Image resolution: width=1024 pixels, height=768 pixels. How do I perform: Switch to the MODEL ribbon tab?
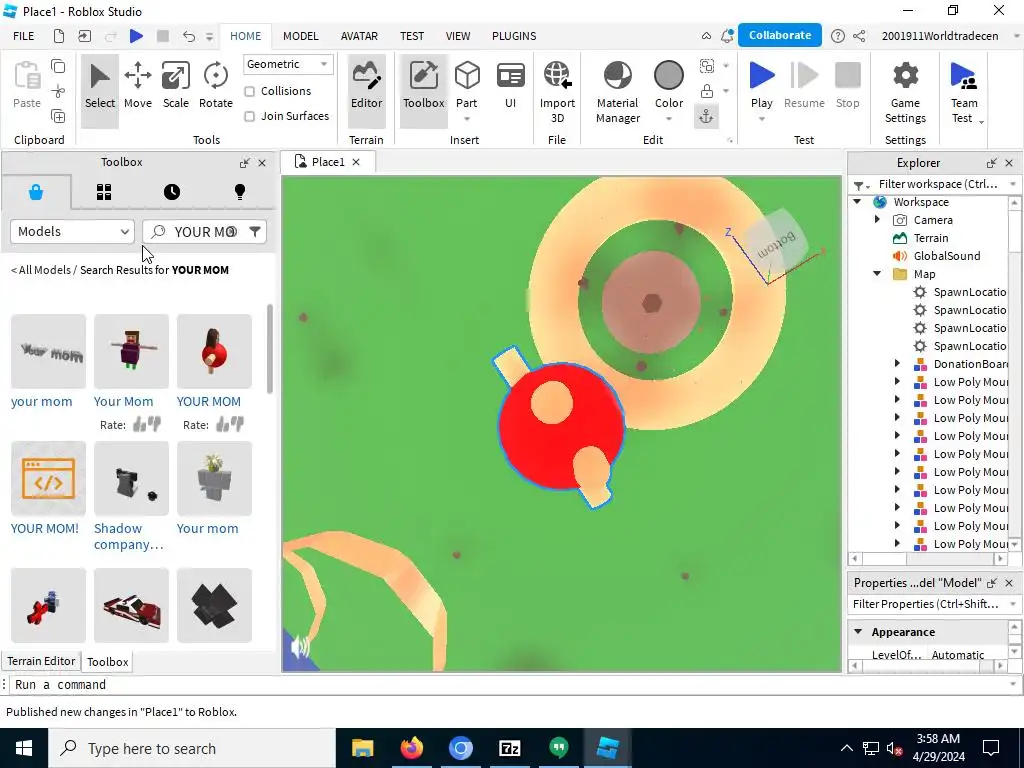click(x=300, y=36)
